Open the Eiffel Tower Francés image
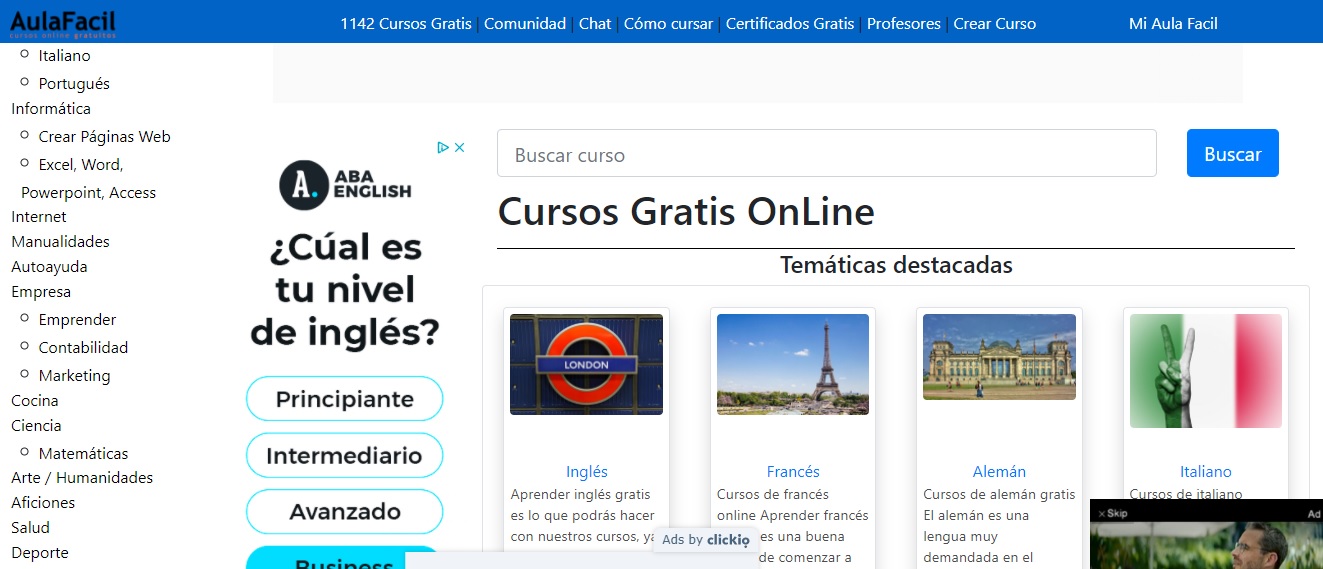The height and width of the screenshot is (569, 1323). click(x=793, y=364)
